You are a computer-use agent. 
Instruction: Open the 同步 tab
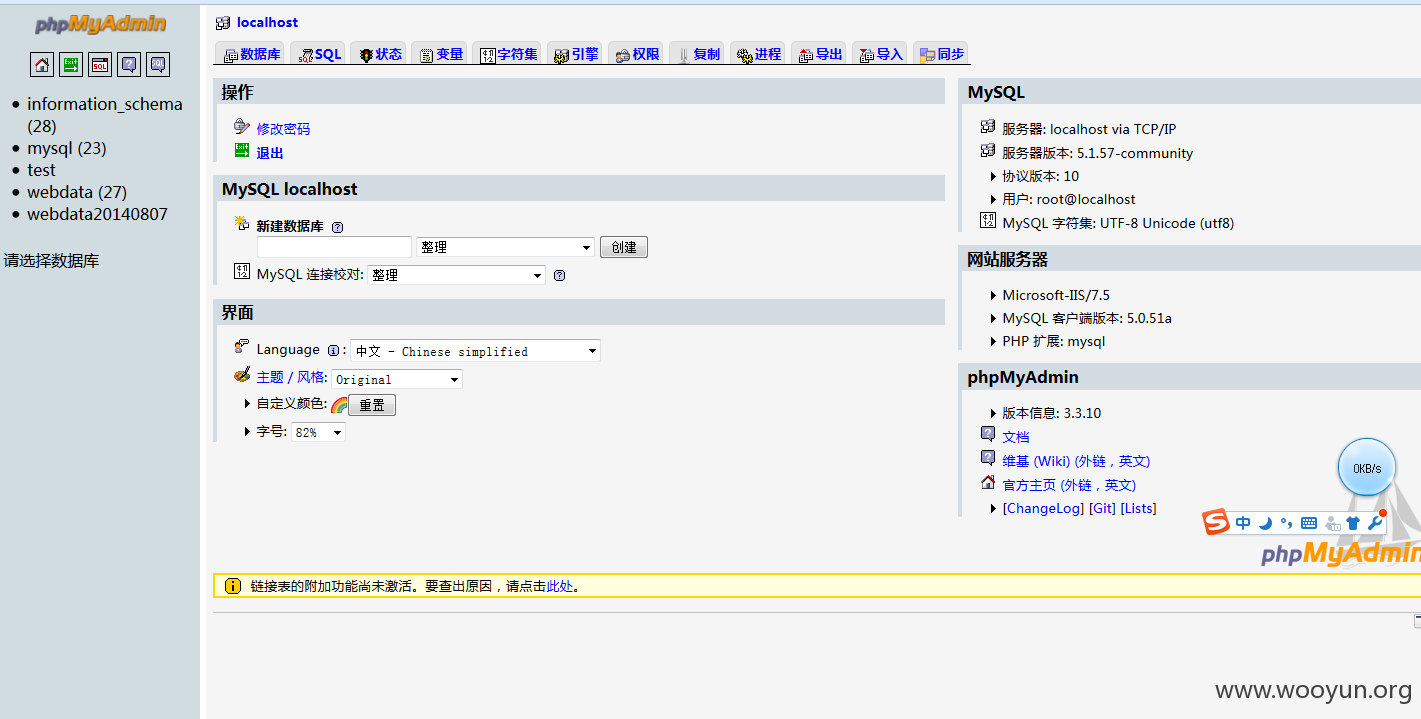[941, 54]
